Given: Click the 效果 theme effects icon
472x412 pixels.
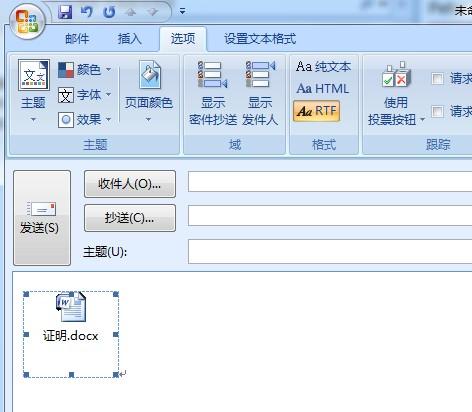Looking at the screenshot, I should click(x=66, y=120).
